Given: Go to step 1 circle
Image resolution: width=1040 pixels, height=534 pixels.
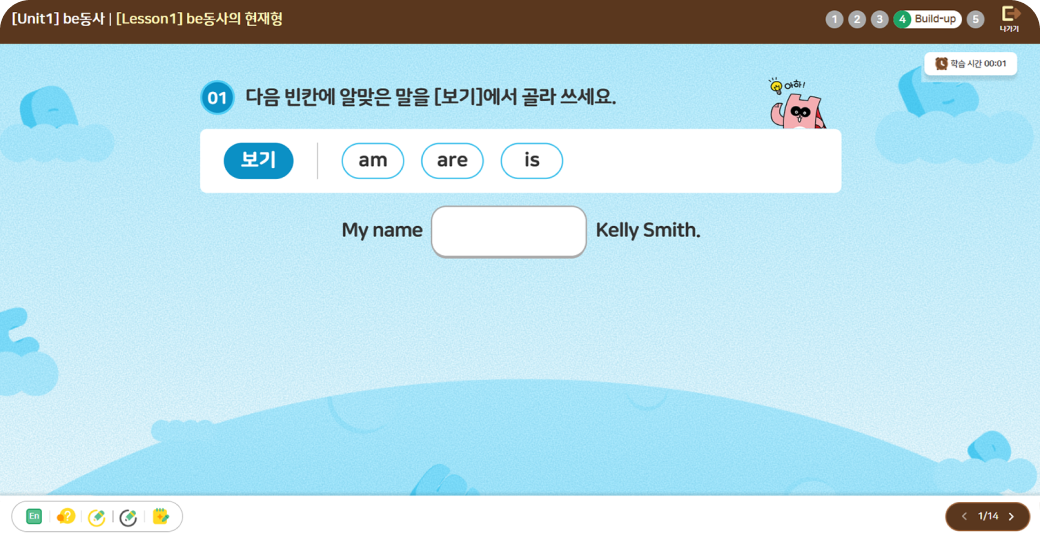Looking at the screenshot, I should [834, 19].
